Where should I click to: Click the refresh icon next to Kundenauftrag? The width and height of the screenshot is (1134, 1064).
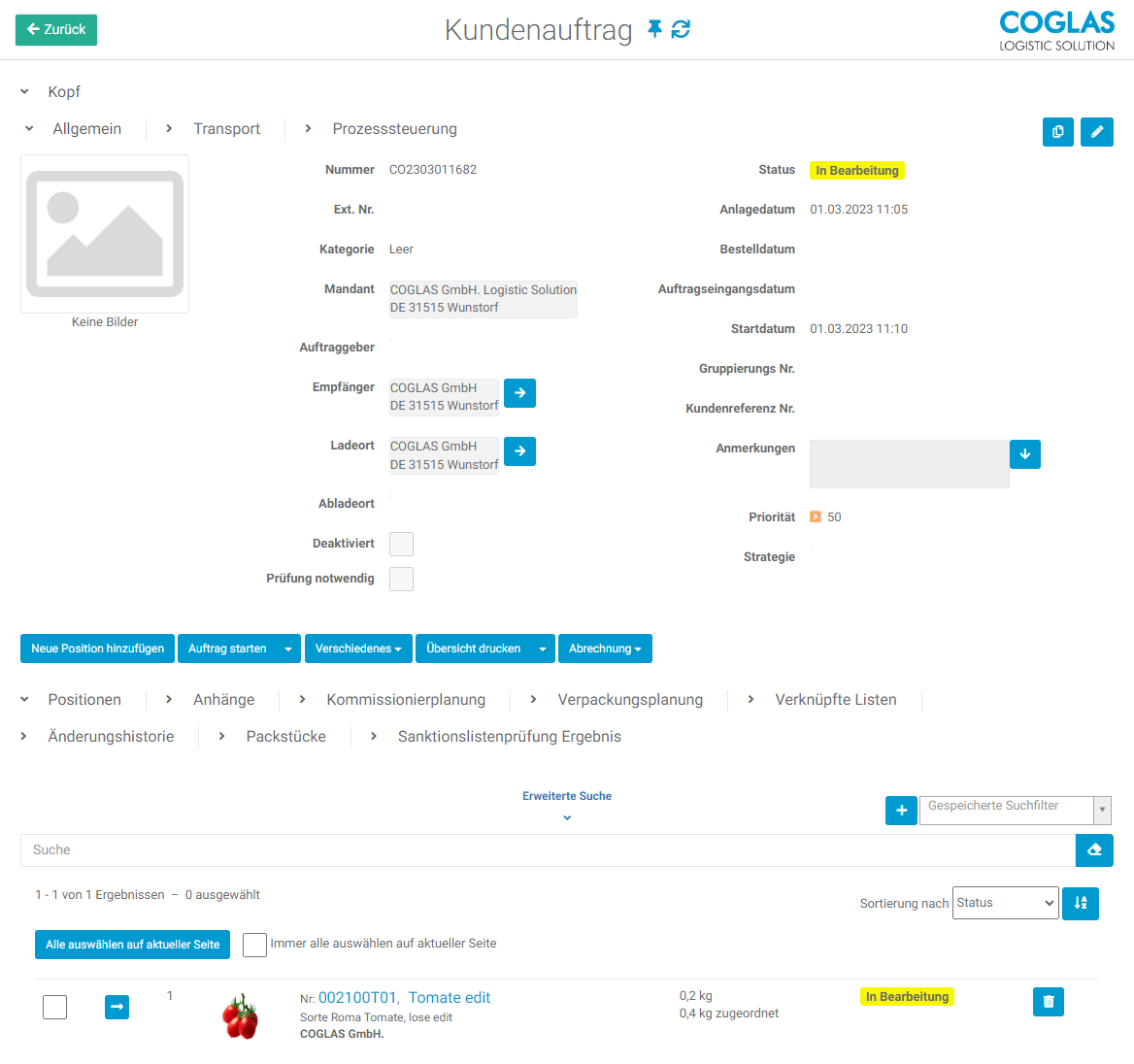(x=682, y=29)
